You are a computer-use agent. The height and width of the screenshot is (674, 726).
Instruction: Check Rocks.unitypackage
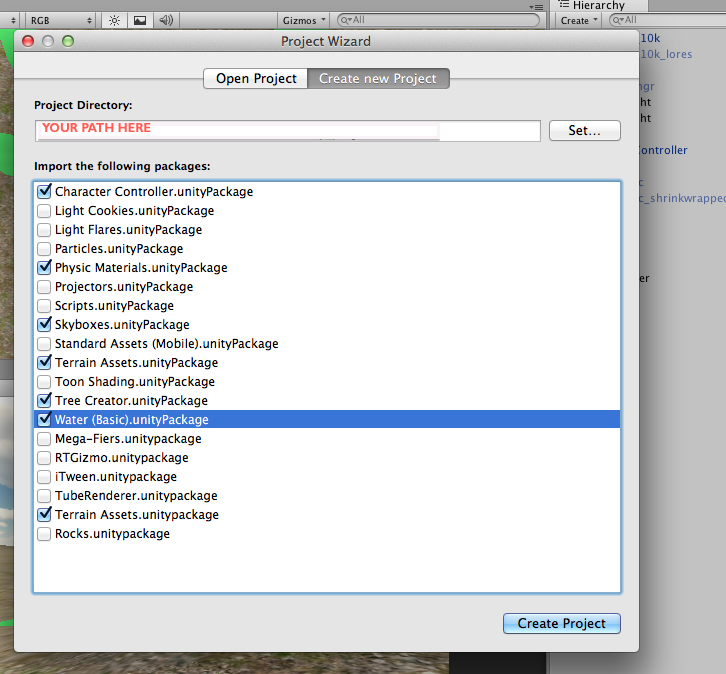[44, 533]
